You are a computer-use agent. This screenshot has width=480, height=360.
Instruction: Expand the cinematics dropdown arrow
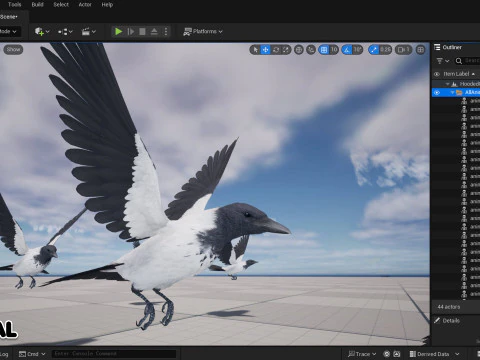[94, 32]
